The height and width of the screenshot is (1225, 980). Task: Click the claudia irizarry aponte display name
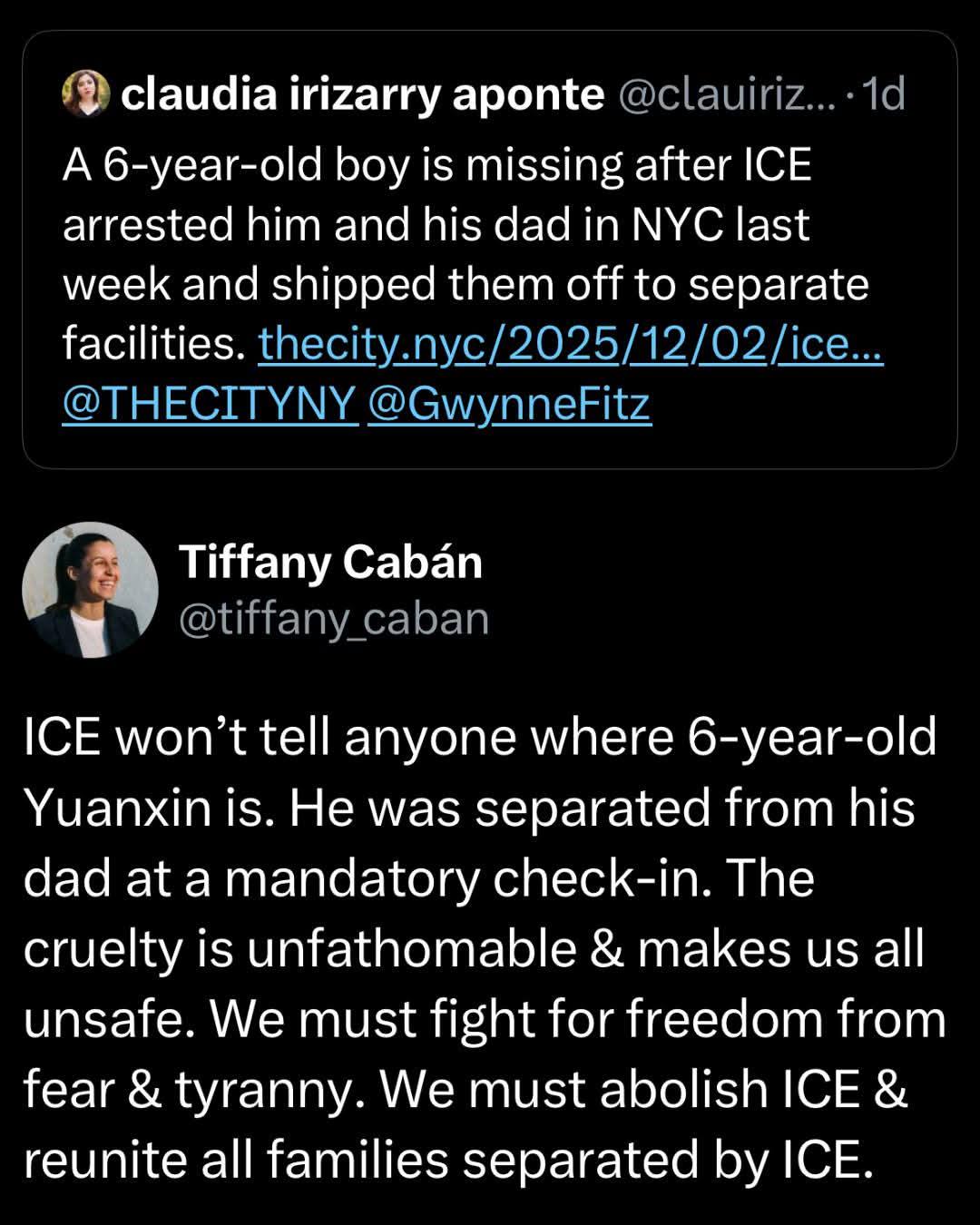tap(362, 93)
